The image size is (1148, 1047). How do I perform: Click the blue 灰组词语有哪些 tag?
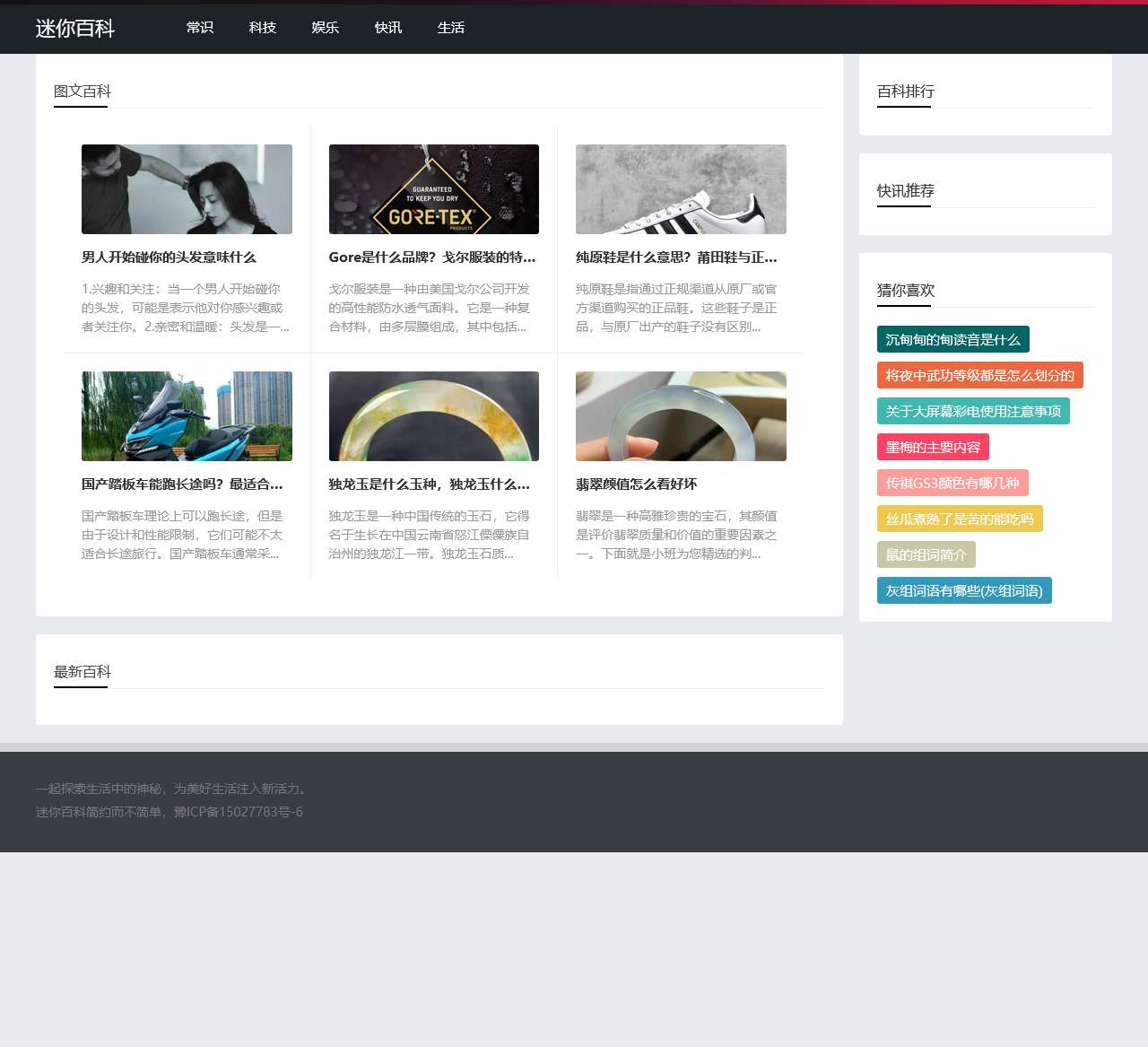964,590
